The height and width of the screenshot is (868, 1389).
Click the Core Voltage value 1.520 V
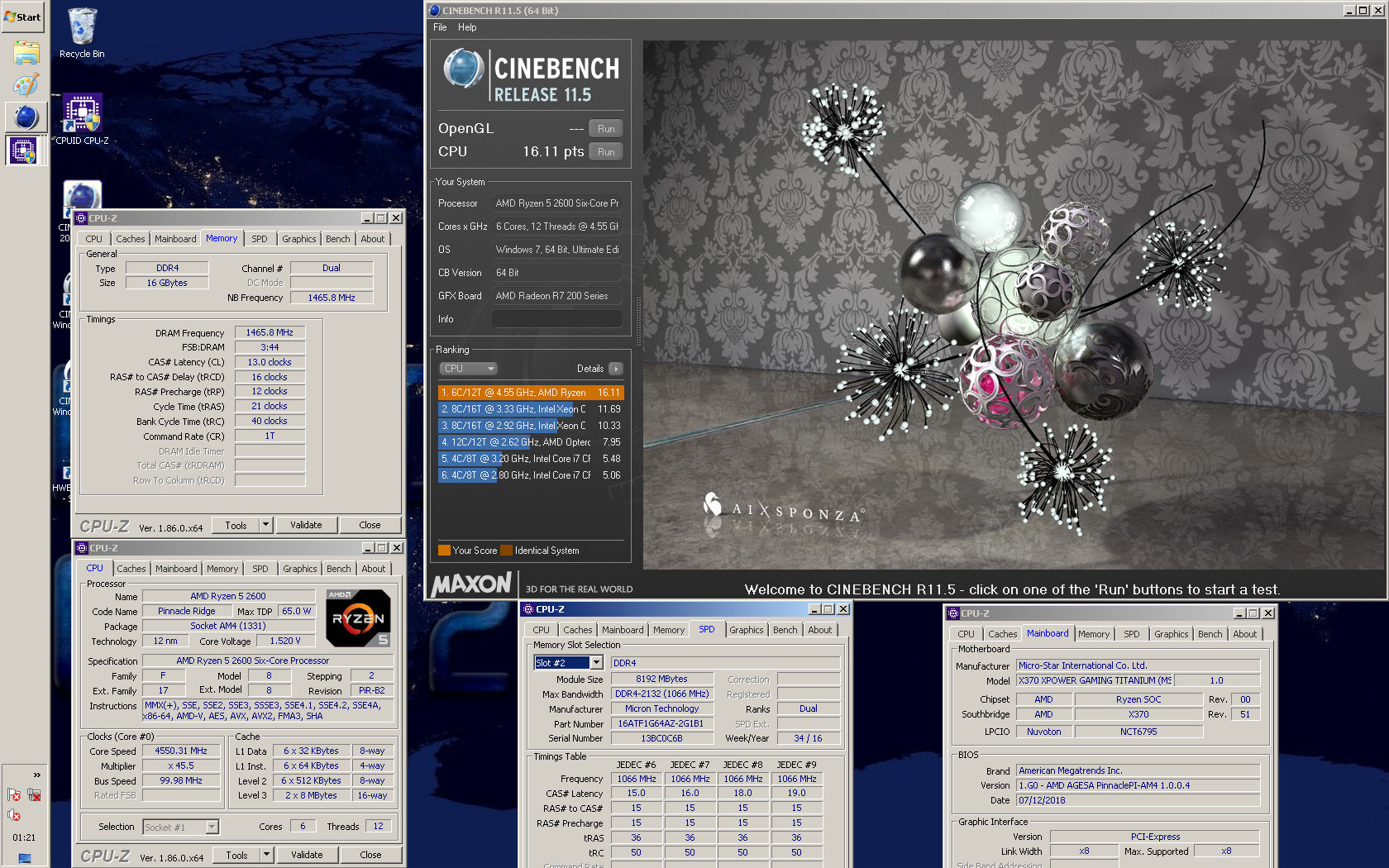coord(285,641)
